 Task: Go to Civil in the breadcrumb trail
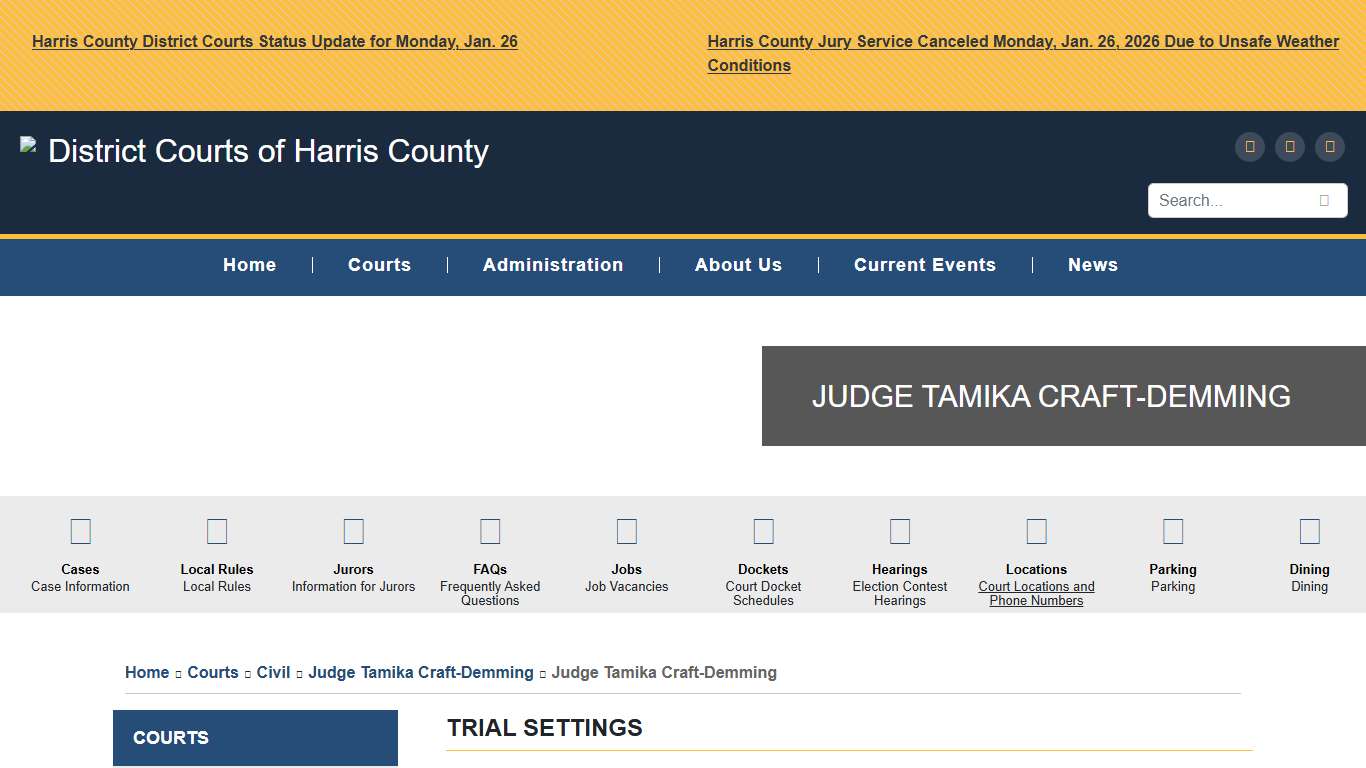pos(273,673)
